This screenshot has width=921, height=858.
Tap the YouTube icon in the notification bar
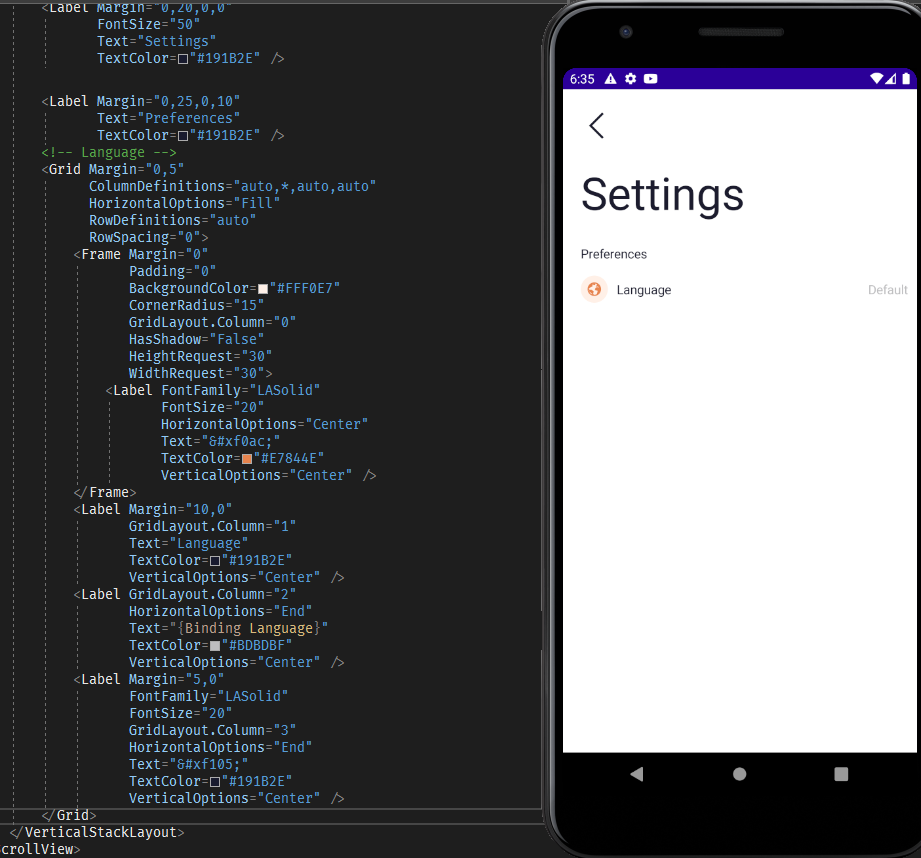(650, 78)
